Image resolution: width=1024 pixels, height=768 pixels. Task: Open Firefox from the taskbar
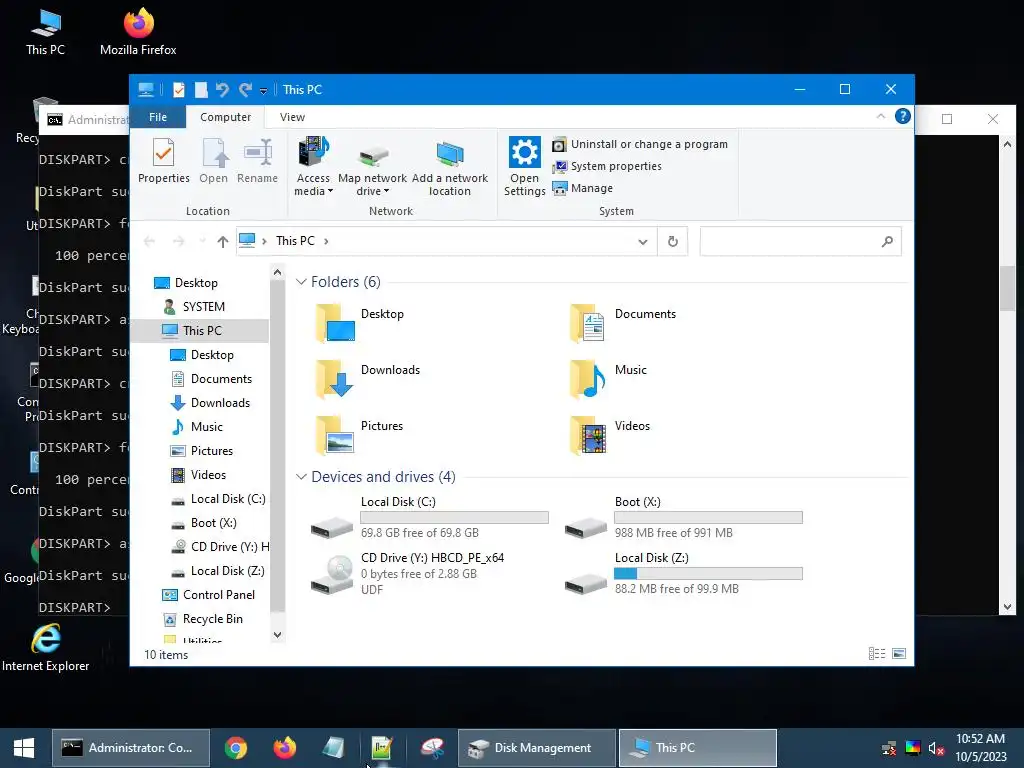click(284, 748)
